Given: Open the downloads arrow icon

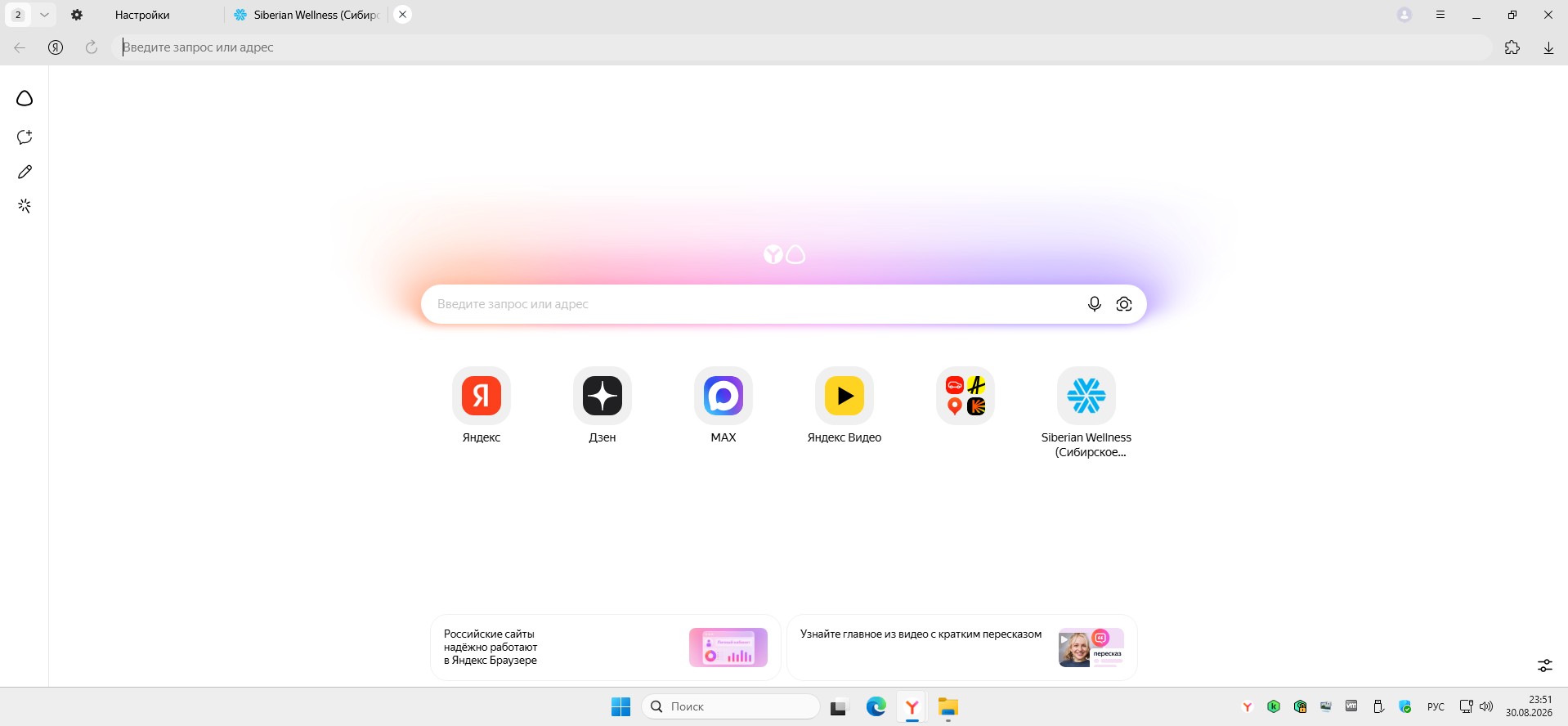Looking at the screenshot, I should click(1548, 47).
